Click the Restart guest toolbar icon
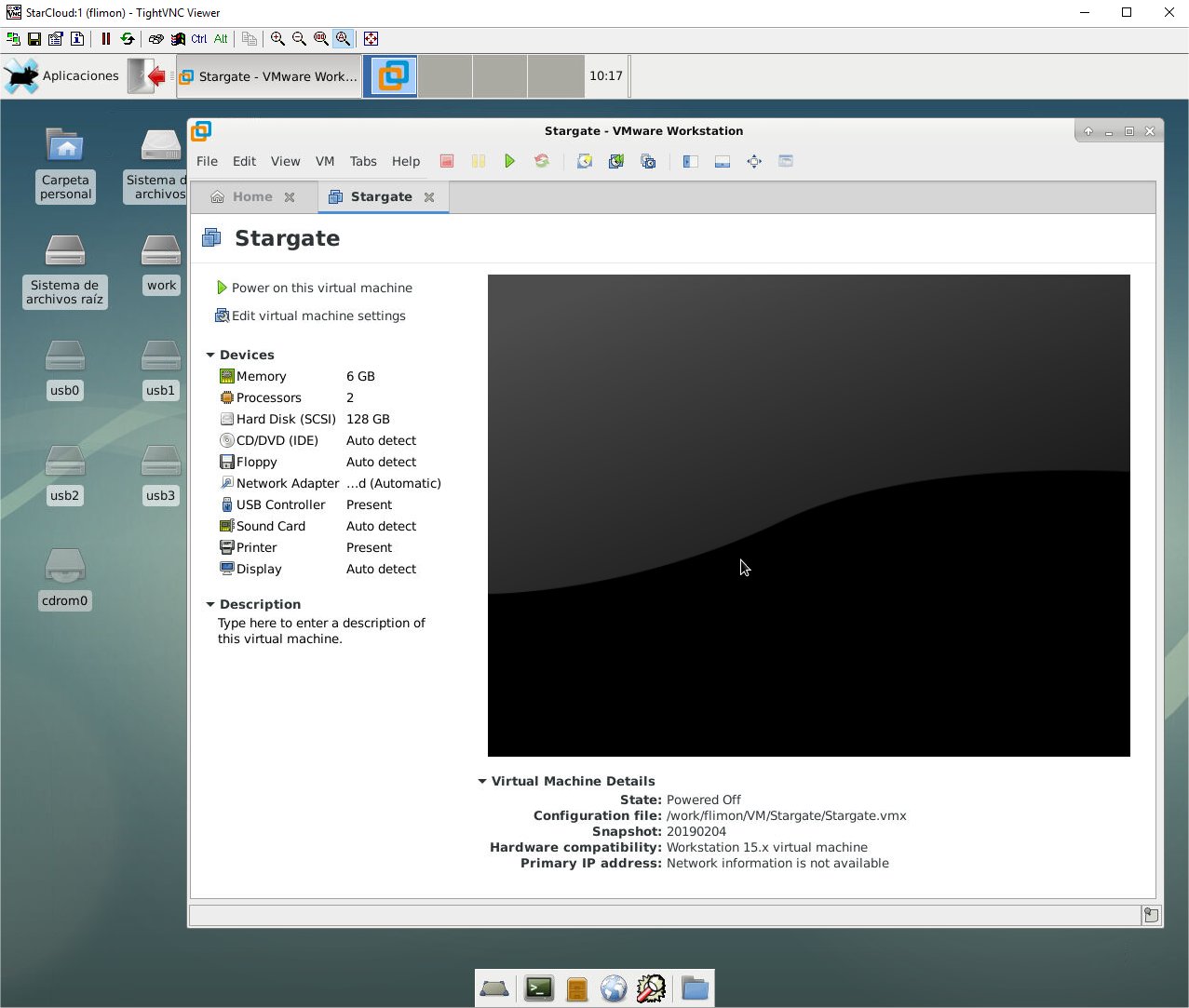 (542, 161)
